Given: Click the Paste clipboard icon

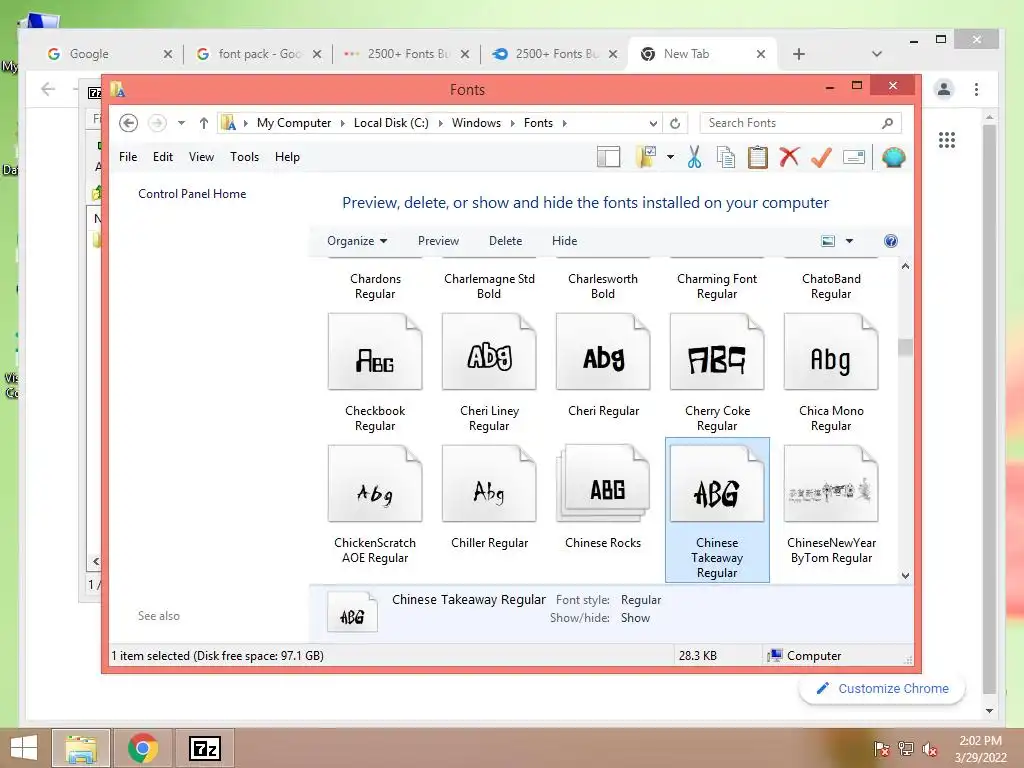Looking at the screenshot, I should (758, 157).
